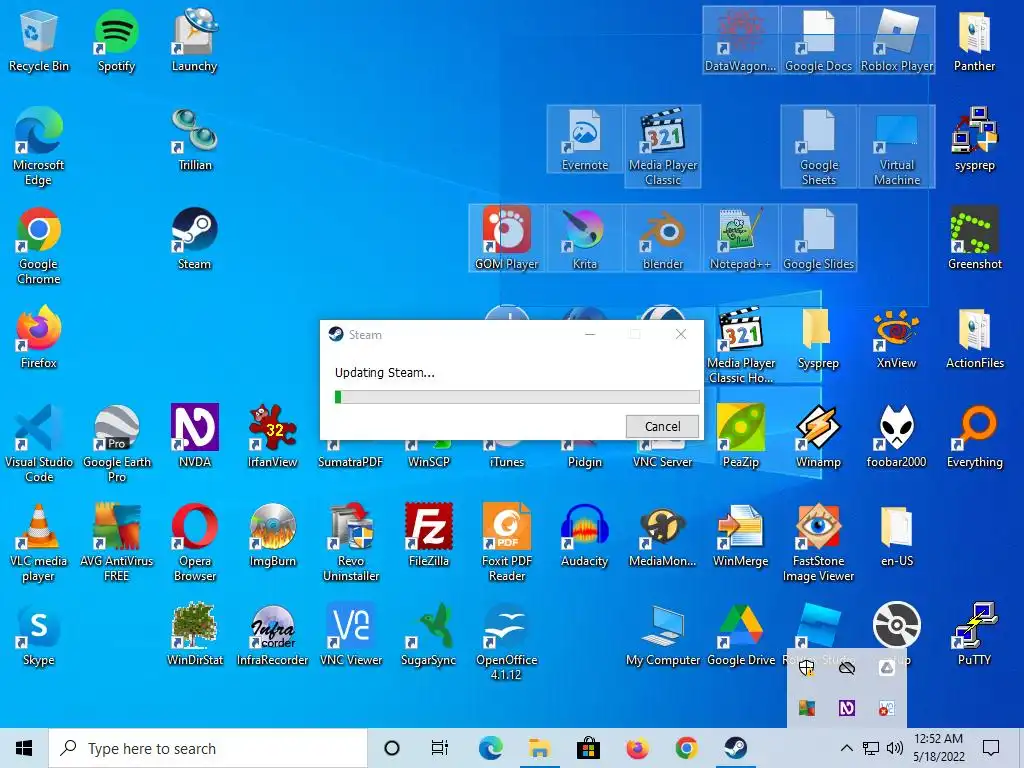Select the ImgBurn desktop shortcut
The width and height of the screenshot is (1024, 768).
(272, 536)
